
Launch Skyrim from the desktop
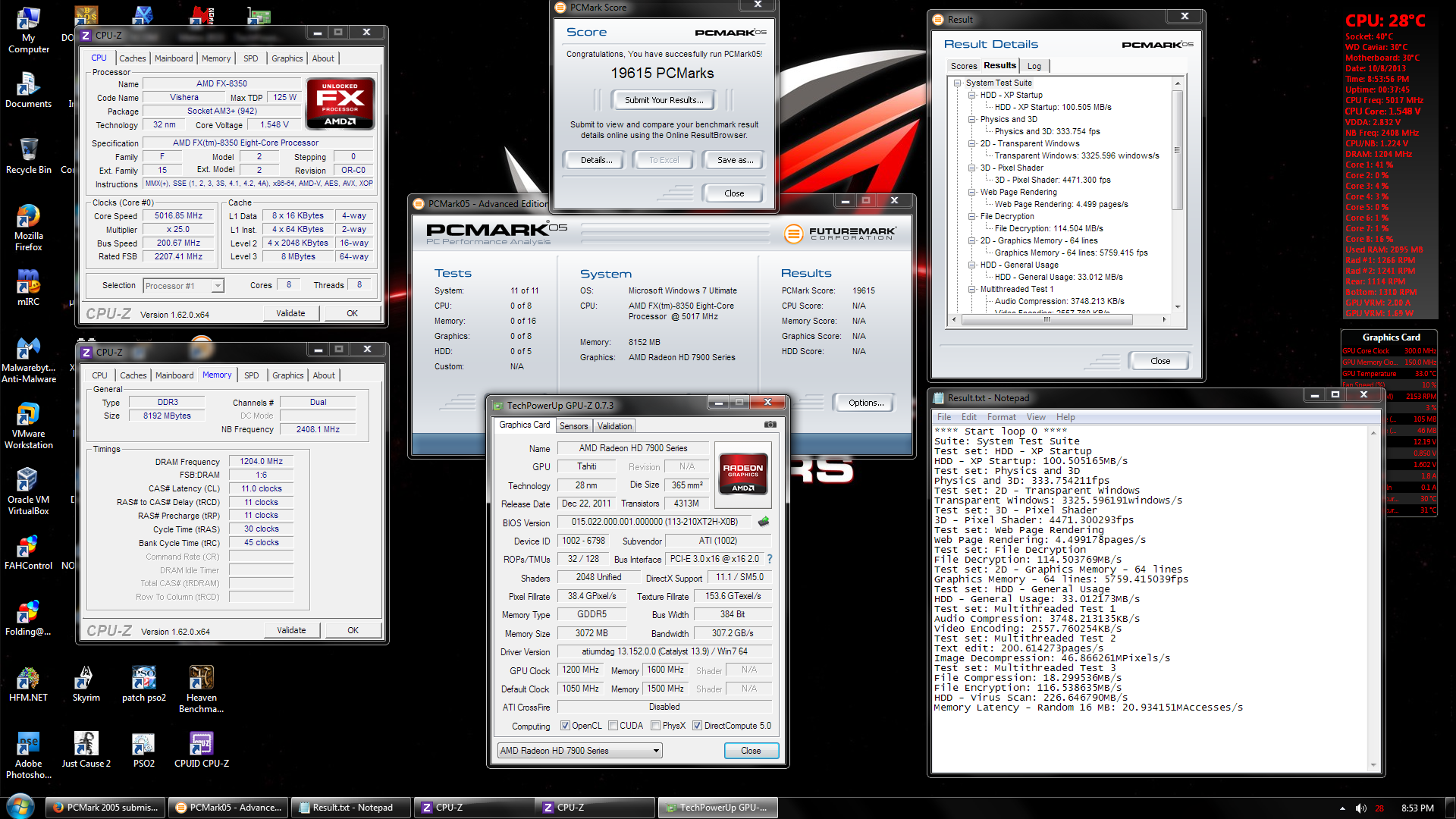click(x=86, y=684)
